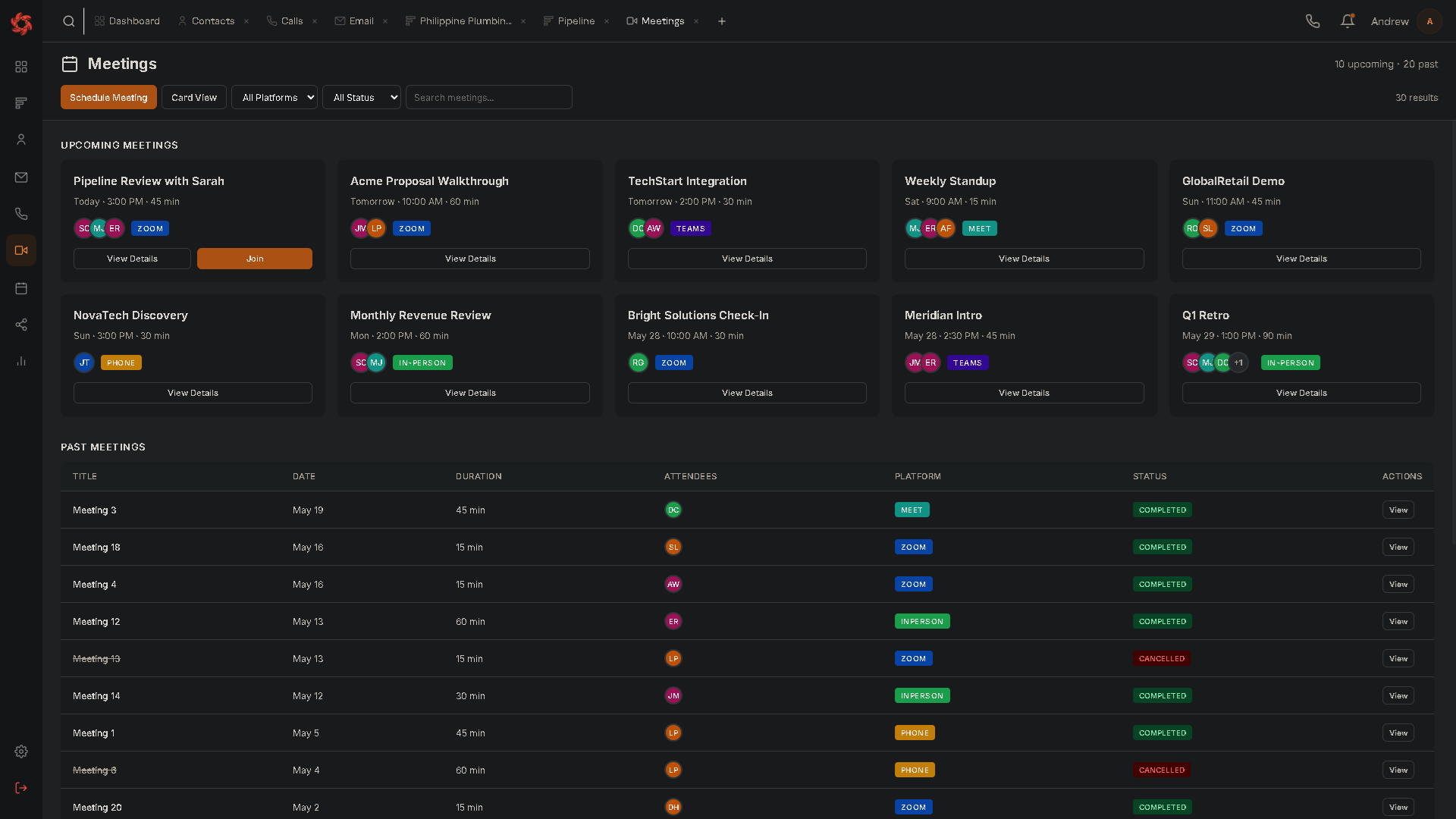Open the reports bar chart sidebar icon
This screenshot has width=1456, height=819.
21,361
